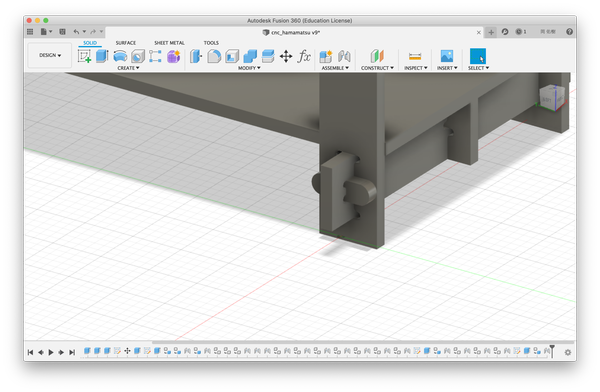Select the Revolve tool

(x=120, y=56)
